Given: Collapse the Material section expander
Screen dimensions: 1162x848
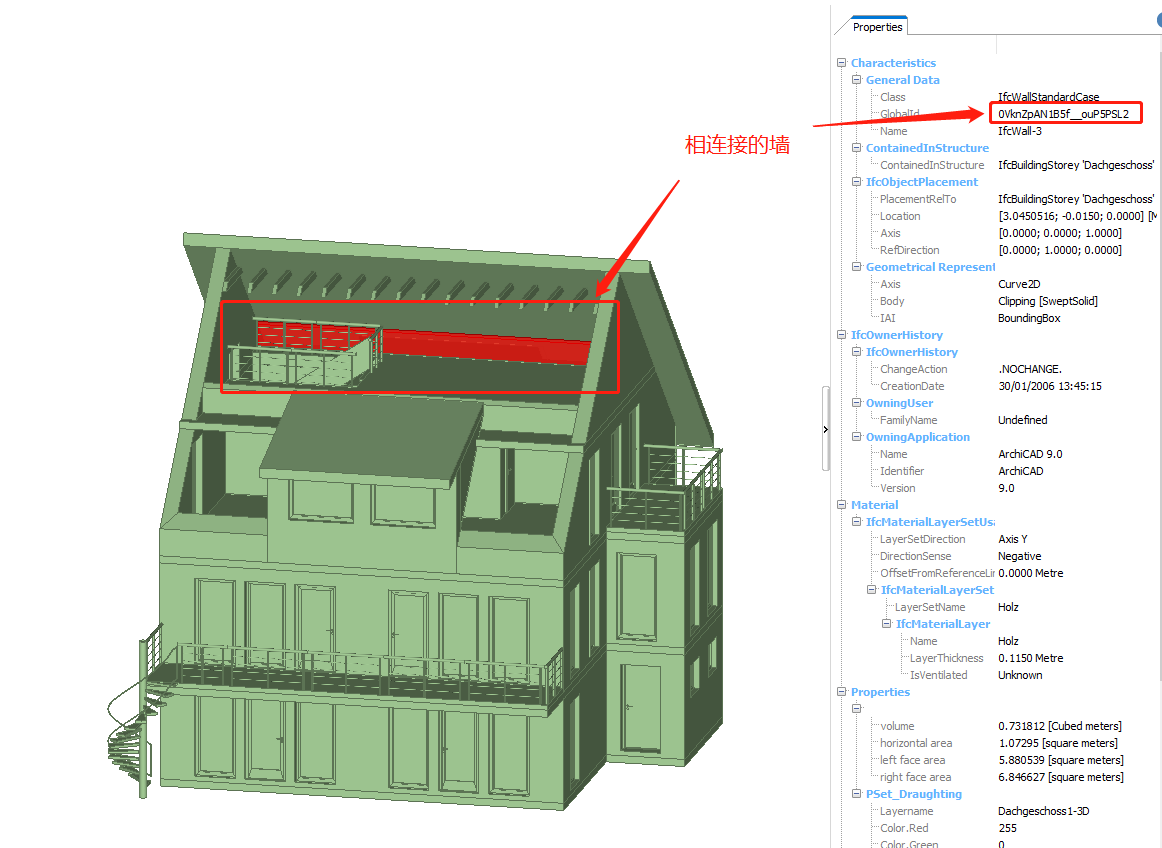Looking at the screenshot, I should click(x=842, y=505).
